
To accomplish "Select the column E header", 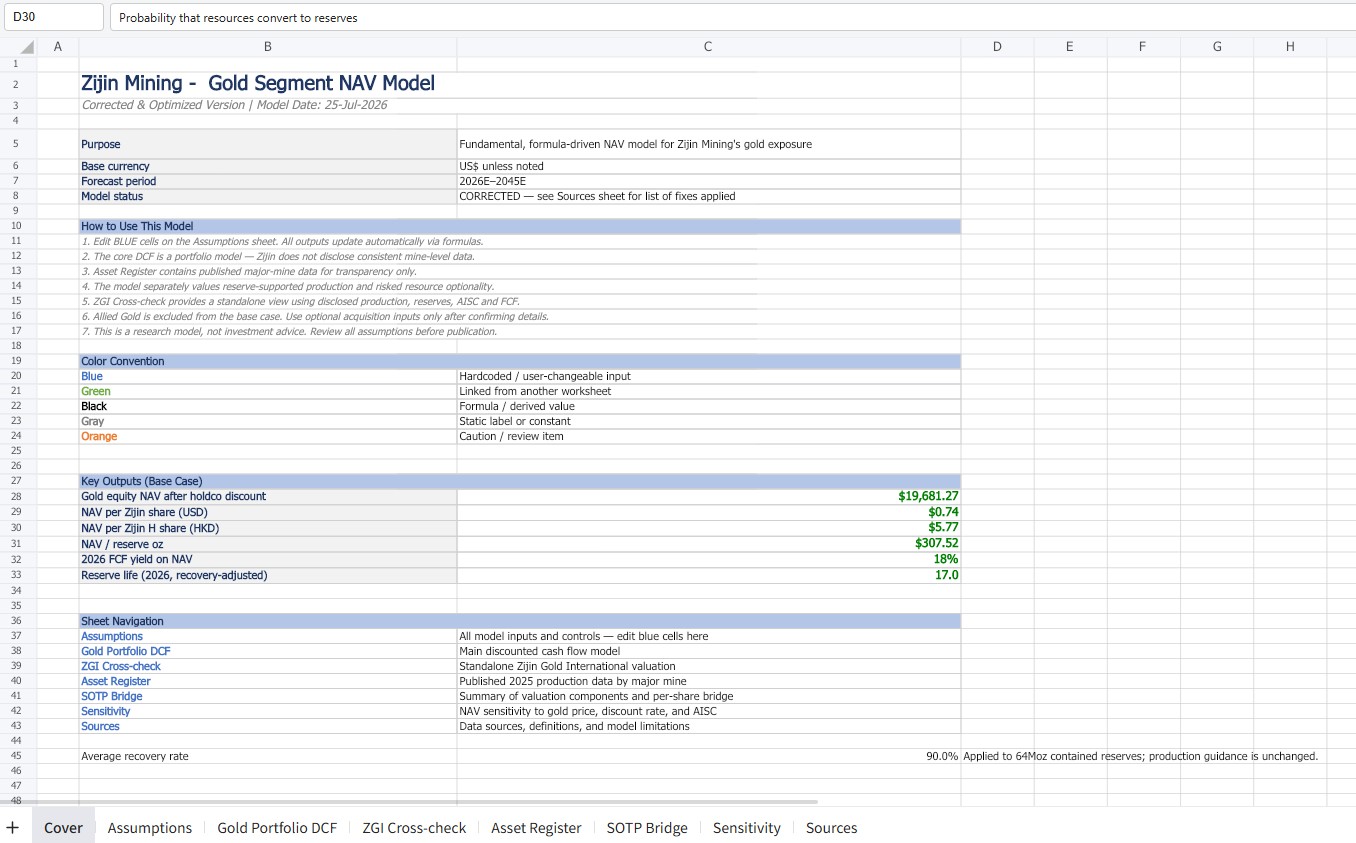I will (1070, 46).
